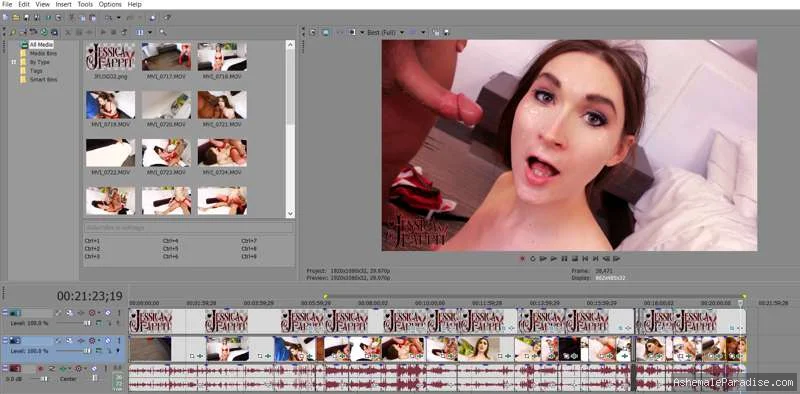Toggle Solo on video track 1
This screenshot has width=800, height=394.
(x=119, y=312)
